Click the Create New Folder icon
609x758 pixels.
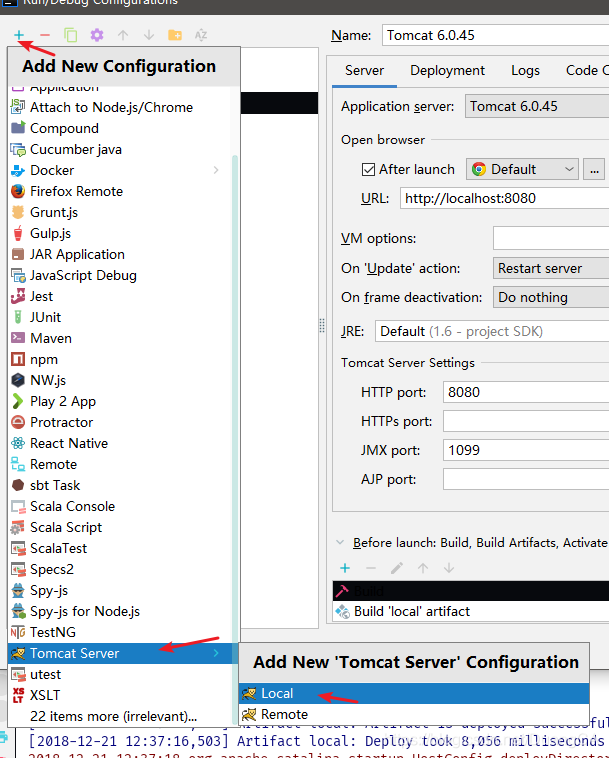[x=175, y=35]
